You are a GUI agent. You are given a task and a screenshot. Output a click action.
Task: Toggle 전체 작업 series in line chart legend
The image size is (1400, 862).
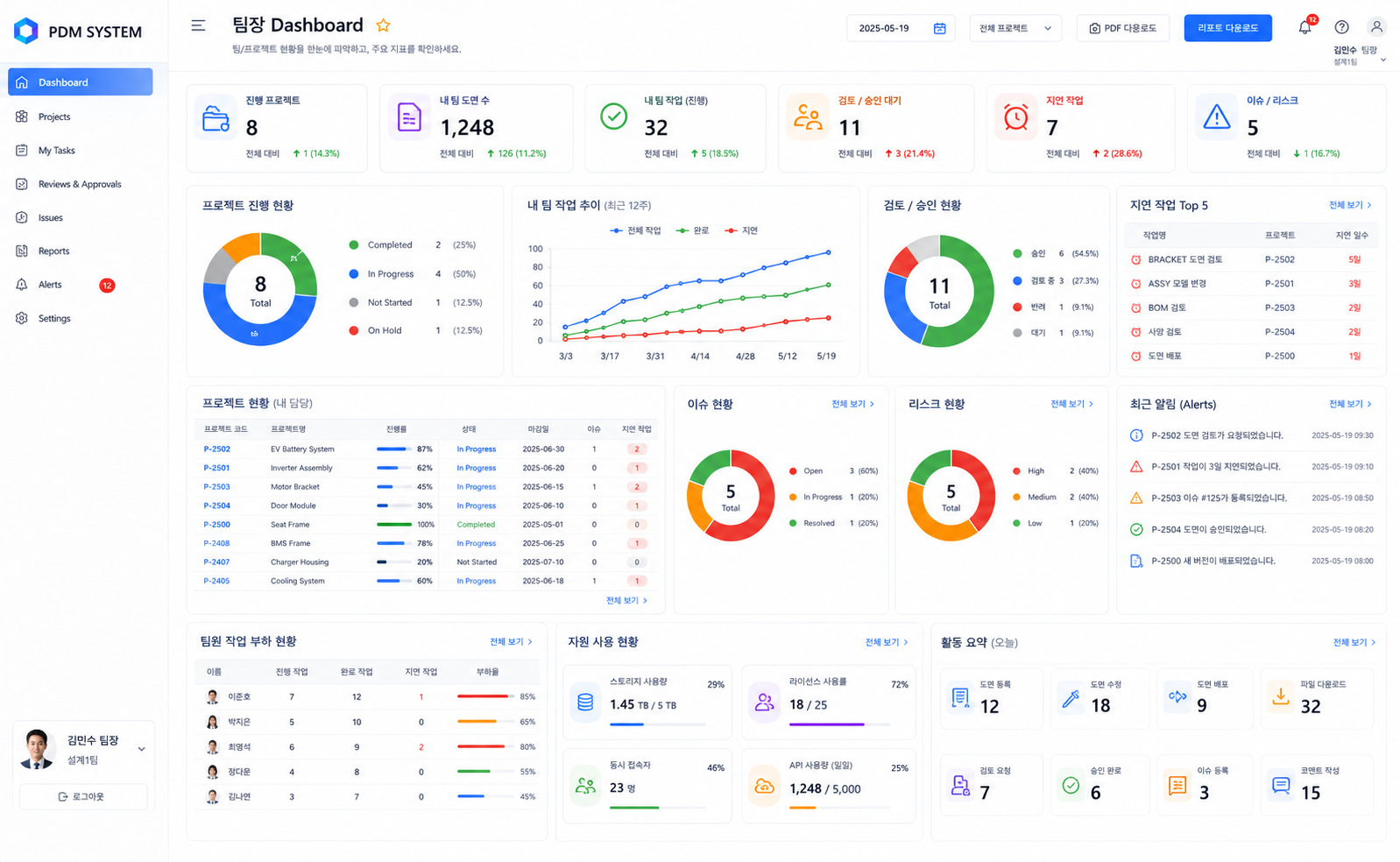pyautogui.click(x=635, y=230)
